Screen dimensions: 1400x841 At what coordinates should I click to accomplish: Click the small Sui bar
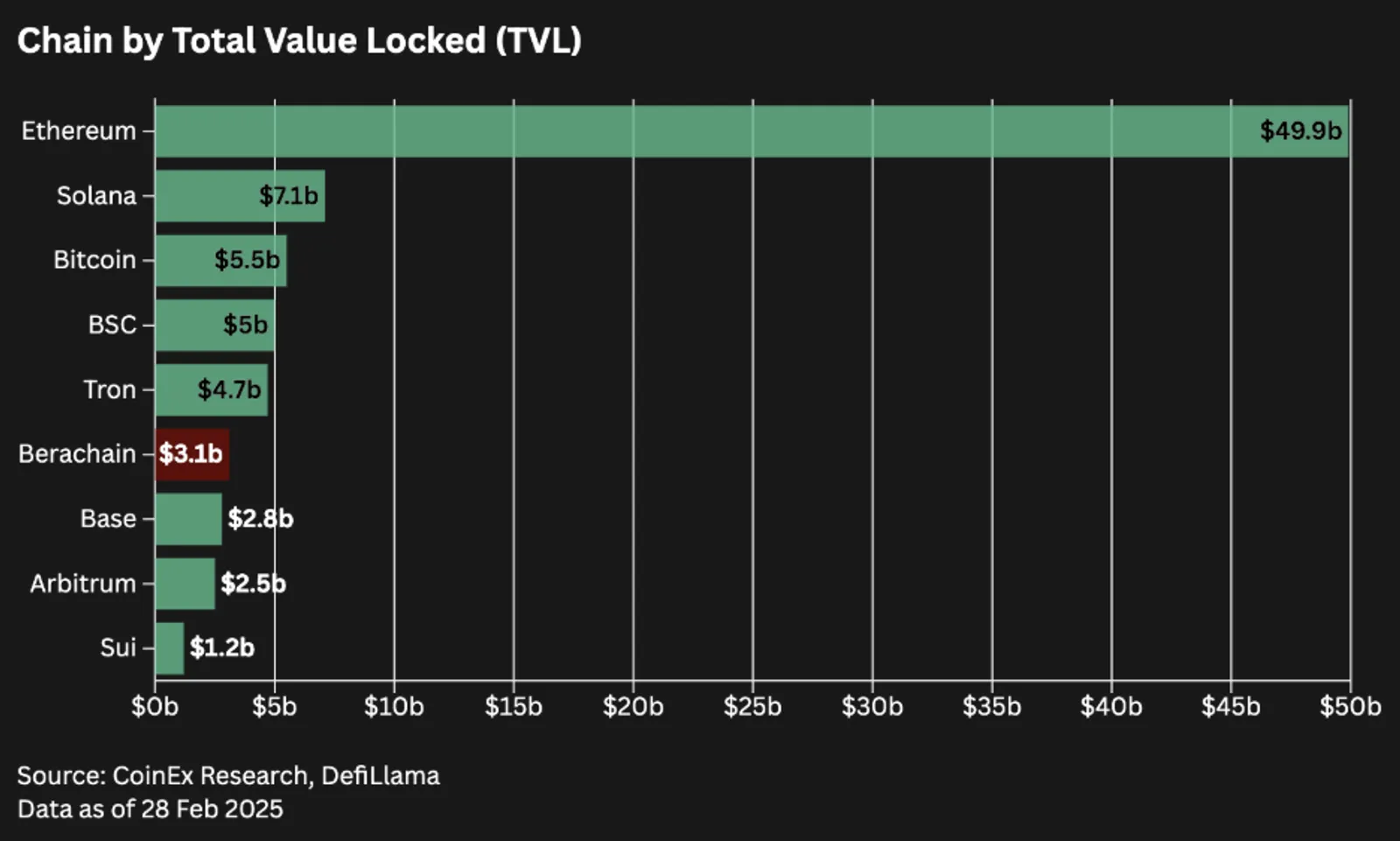(170, 648)
